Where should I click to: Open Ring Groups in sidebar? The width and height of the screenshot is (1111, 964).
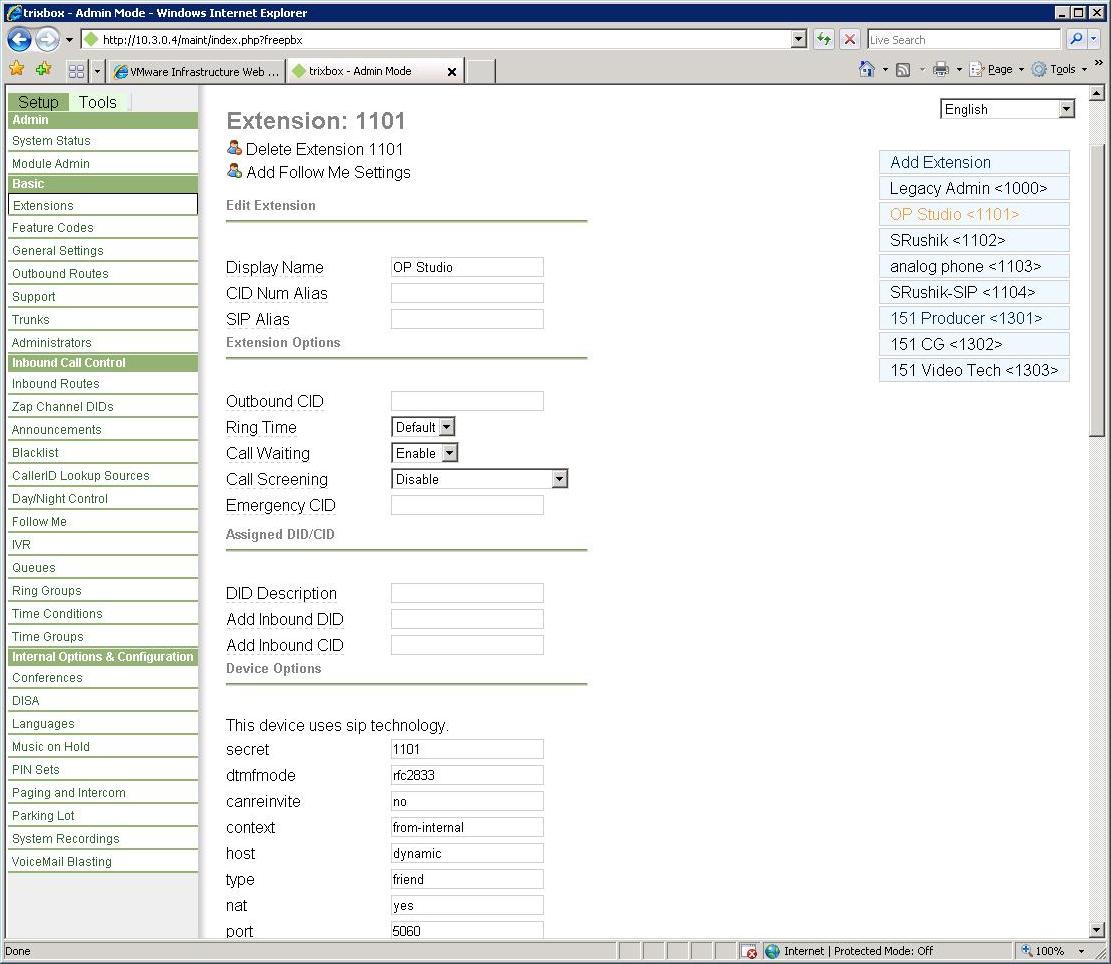click(x=103, y=591)
